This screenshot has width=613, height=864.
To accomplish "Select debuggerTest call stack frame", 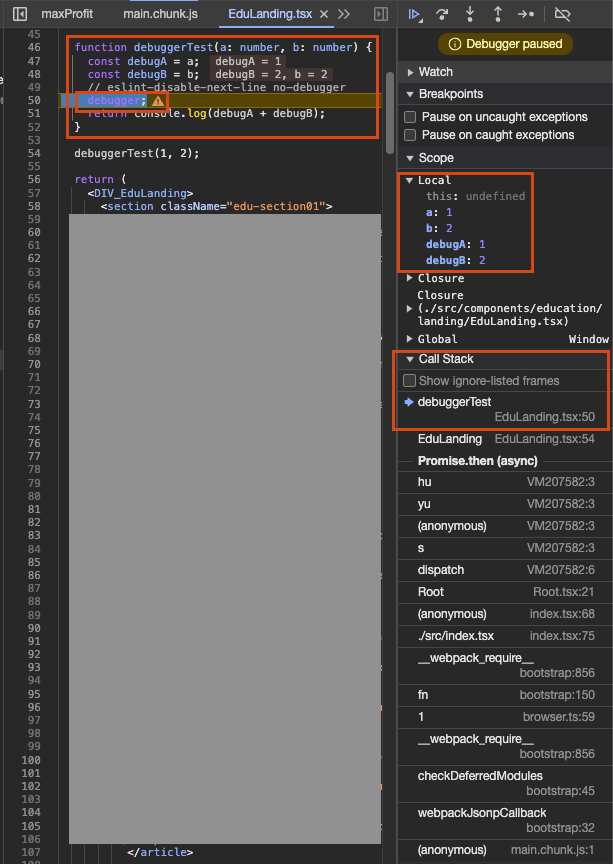I will click(x=504, y=409).
